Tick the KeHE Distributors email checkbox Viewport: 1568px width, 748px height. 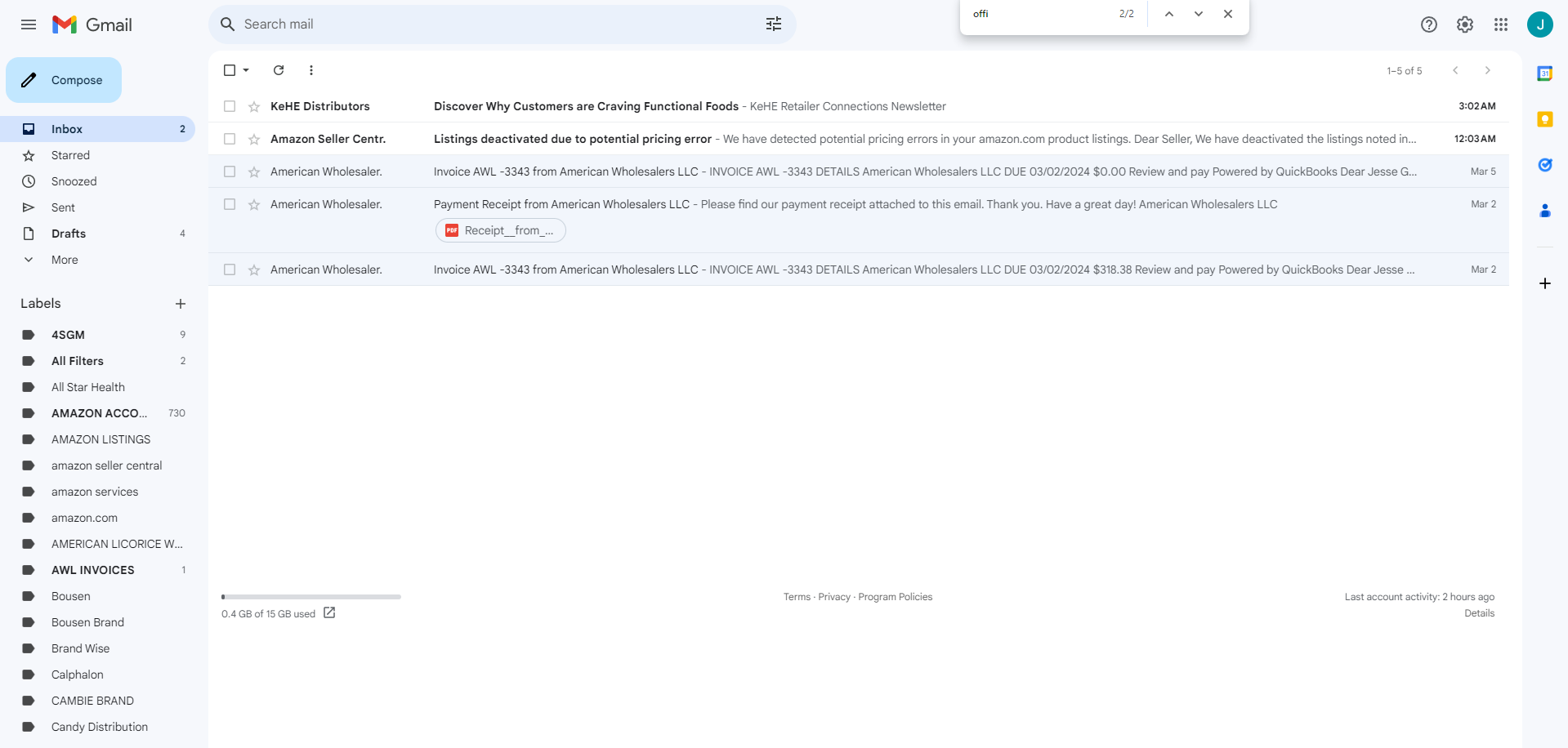(x=230, y=106)
